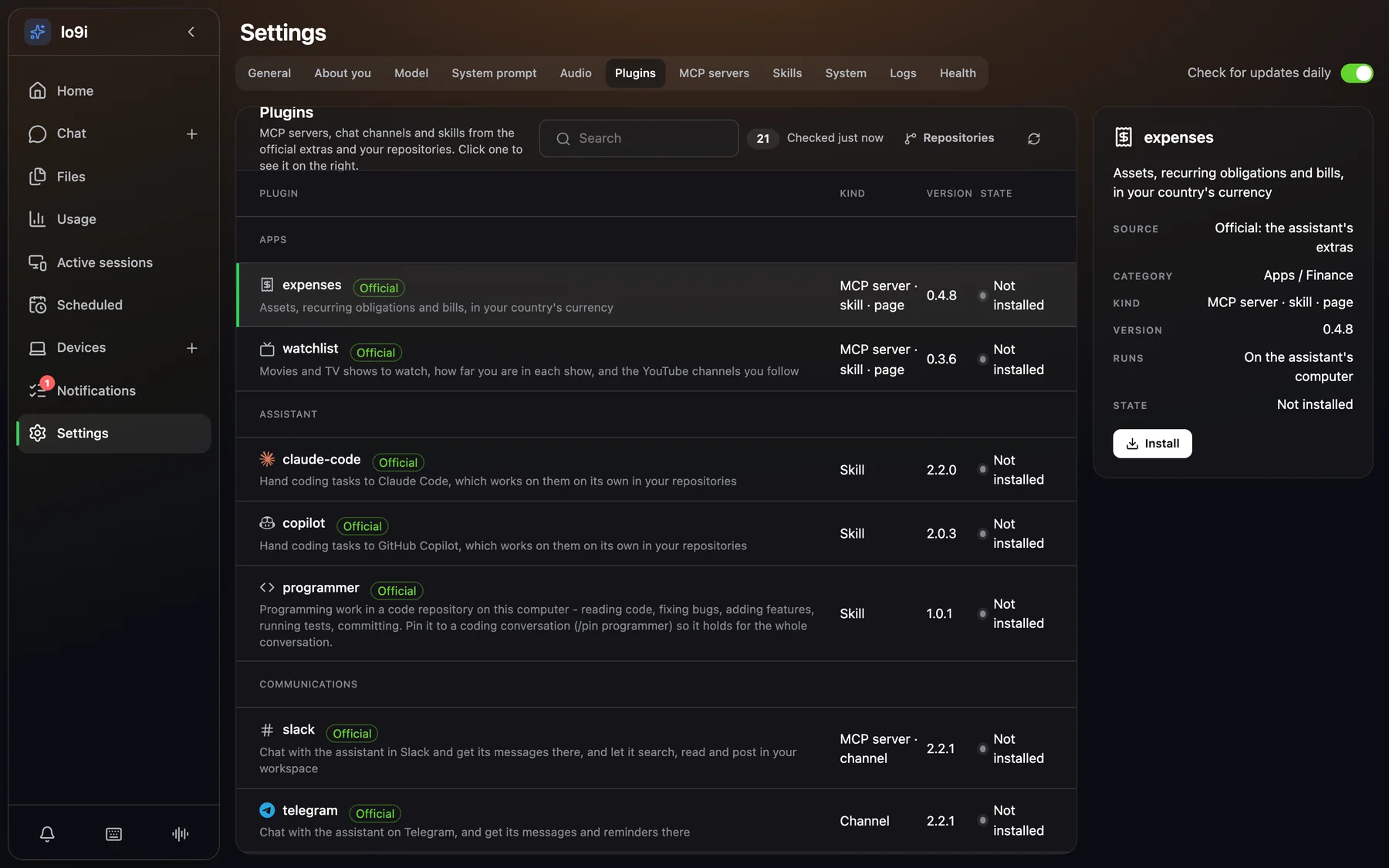The width and height of the screenshot is (1389, 868).
Task: Select the Health tab
Action: pyautogui.click(x=958, y=73)
